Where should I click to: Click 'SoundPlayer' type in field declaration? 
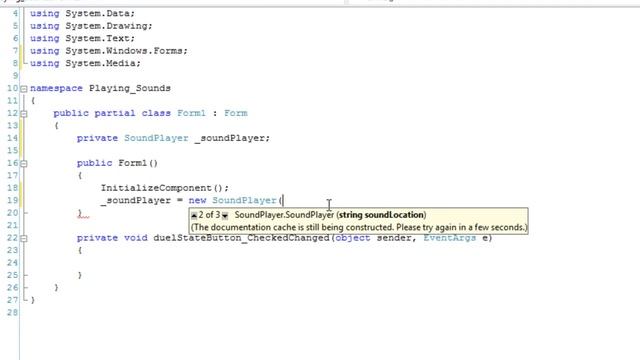tap(156, 138)
